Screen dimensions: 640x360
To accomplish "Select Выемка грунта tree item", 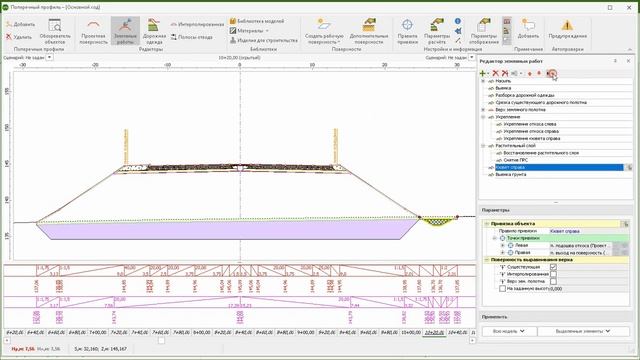I will click(x=510, y=174).
